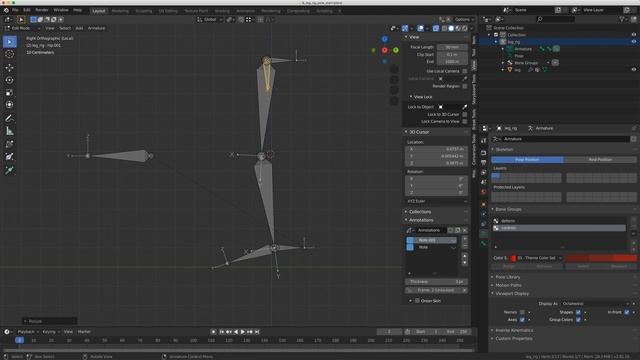Image resolution: width=640 pixels, height=360 pixels.
Task: Open the File menu
Action: pos(15,10)
